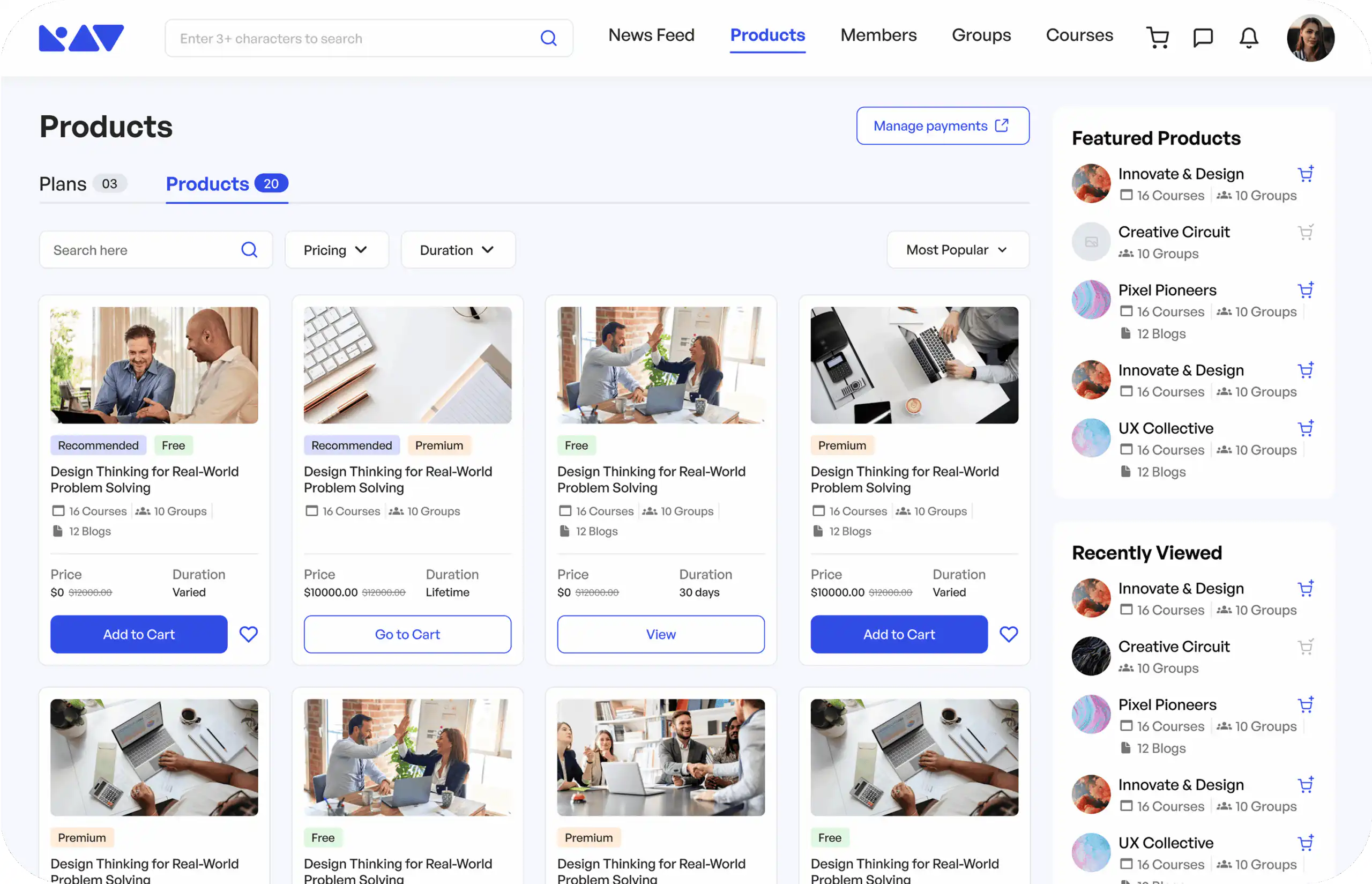Open the product photo of two men talking

tap(154, 365)
